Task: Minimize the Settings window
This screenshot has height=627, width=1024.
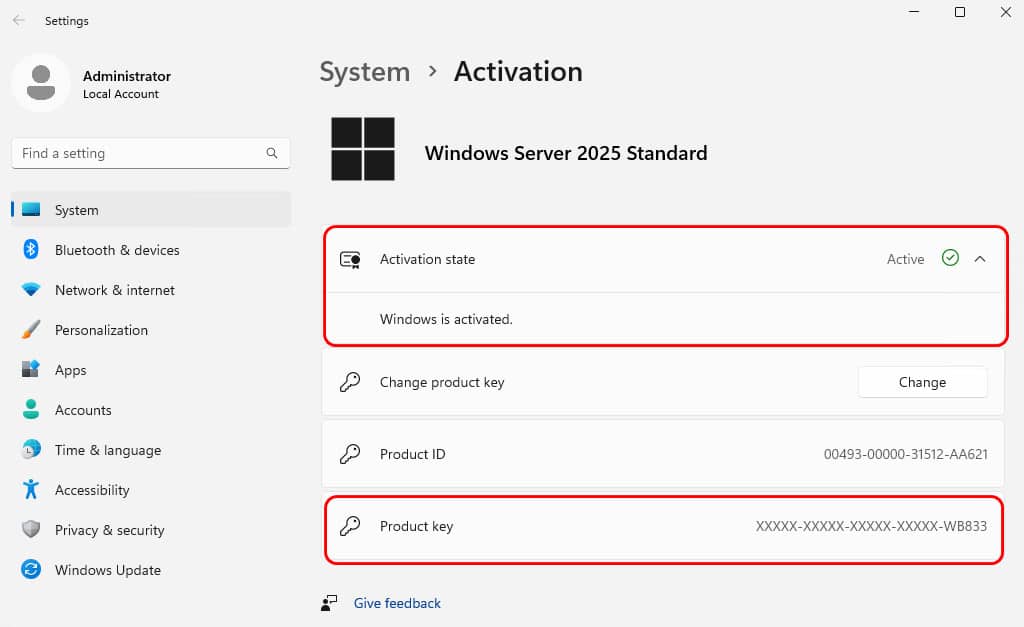Action: tap(914, 12)
